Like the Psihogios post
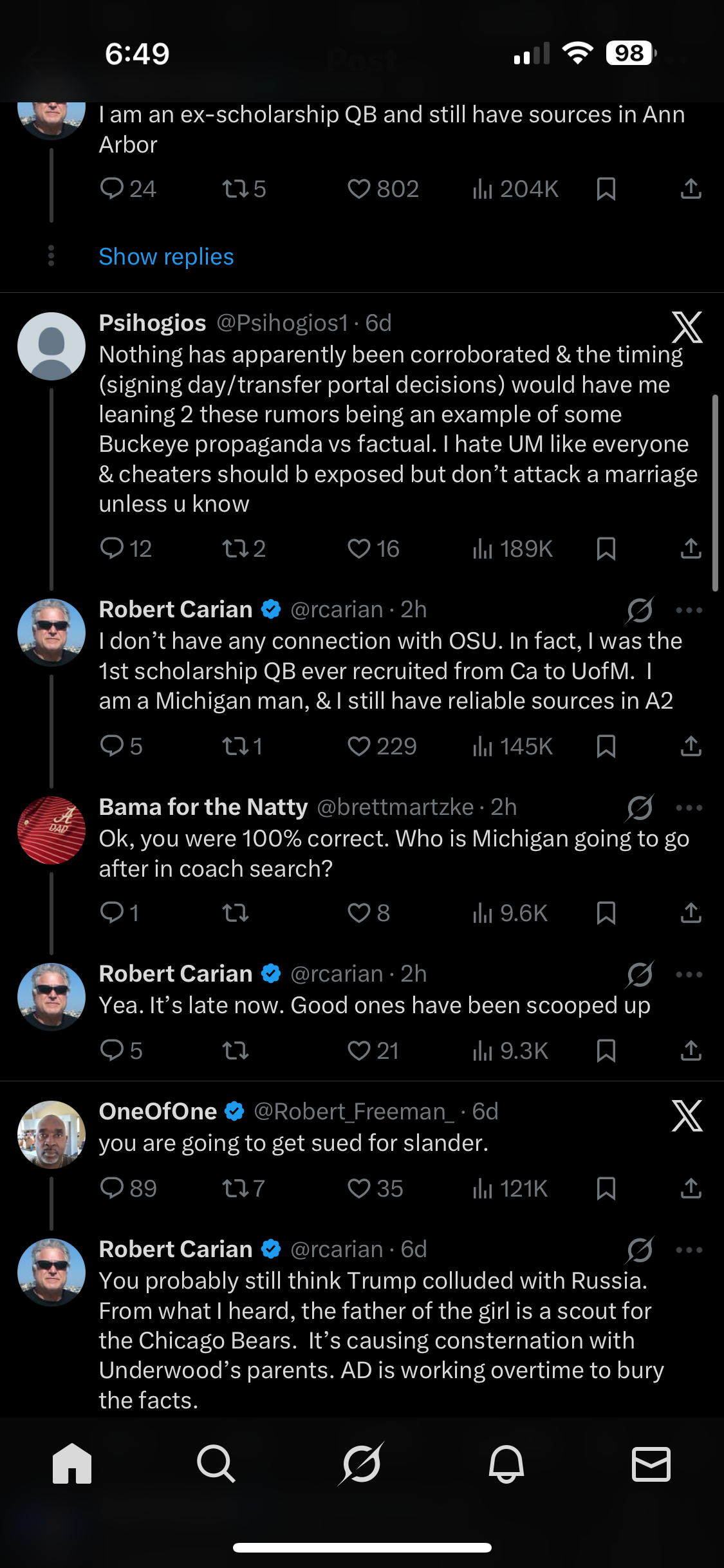 click(x=359, y=548)
